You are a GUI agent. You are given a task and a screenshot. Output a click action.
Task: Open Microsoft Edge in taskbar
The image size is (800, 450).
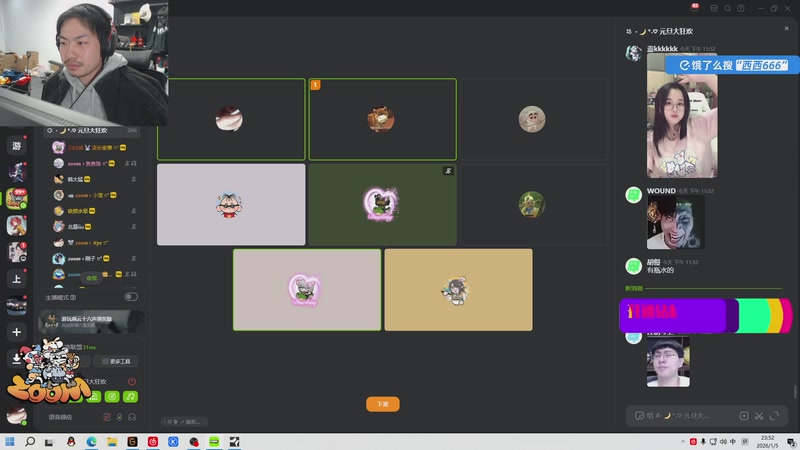coord(91,441)
